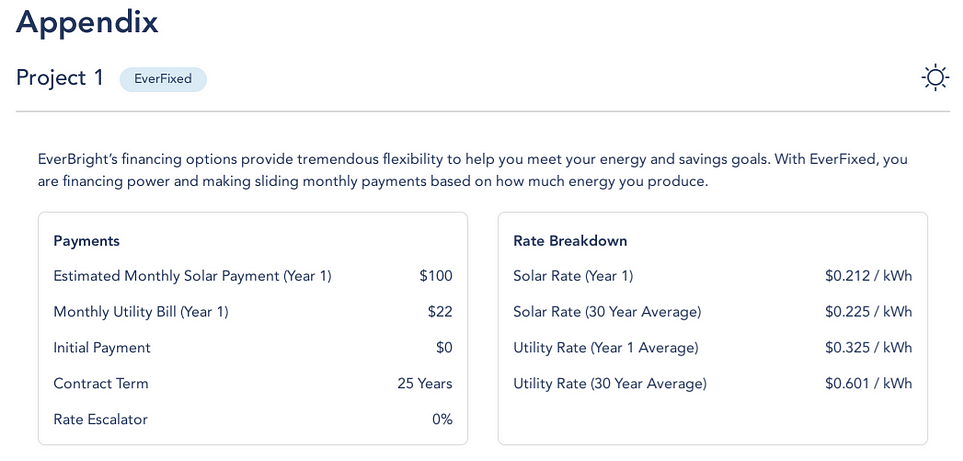Click the sun icon beside Project 1

(x=935, y=78)
